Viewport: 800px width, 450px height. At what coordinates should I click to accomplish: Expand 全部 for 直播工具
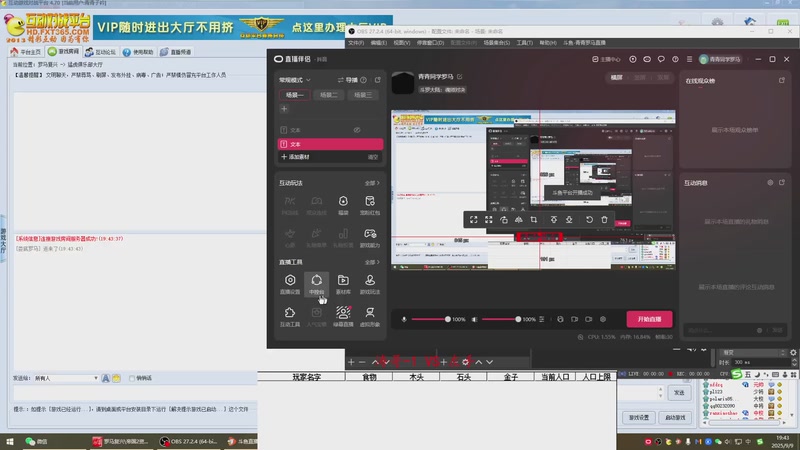pos(372,262)
